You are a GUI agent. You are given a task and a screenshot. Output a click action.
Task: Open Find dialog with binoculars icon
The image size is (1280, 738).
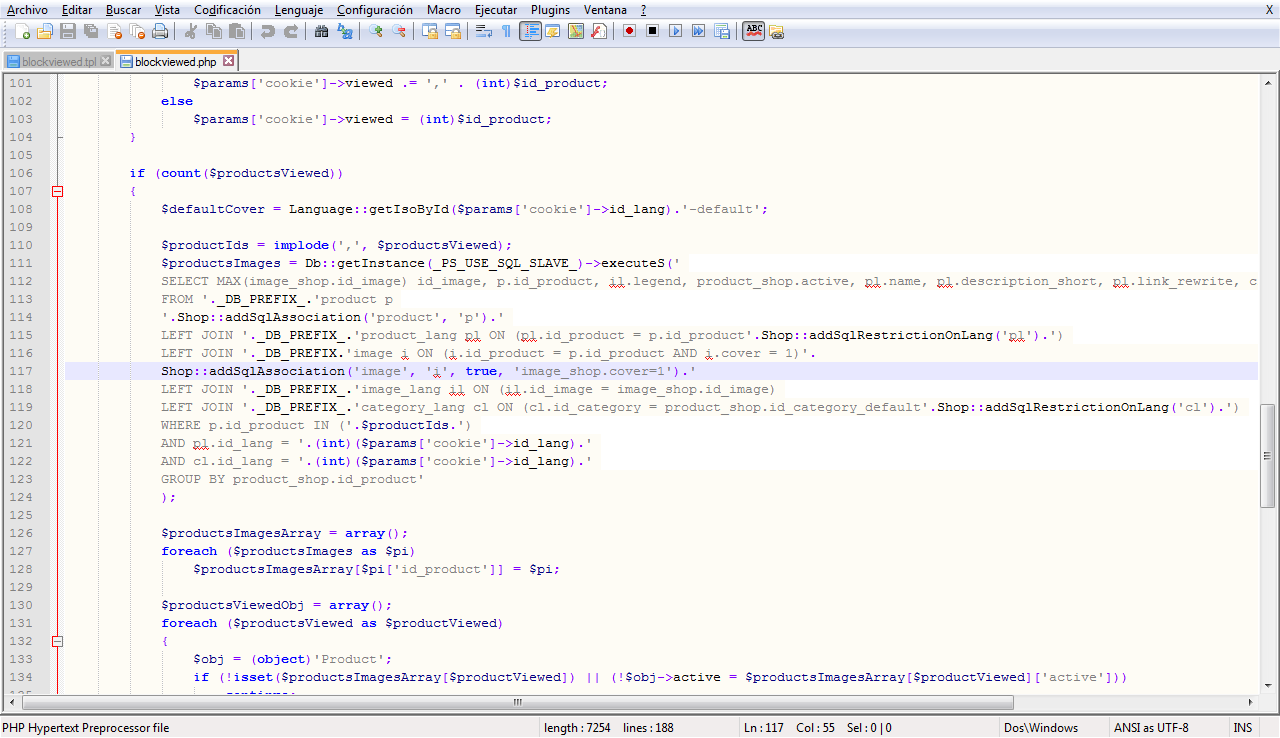coord(321,31)
